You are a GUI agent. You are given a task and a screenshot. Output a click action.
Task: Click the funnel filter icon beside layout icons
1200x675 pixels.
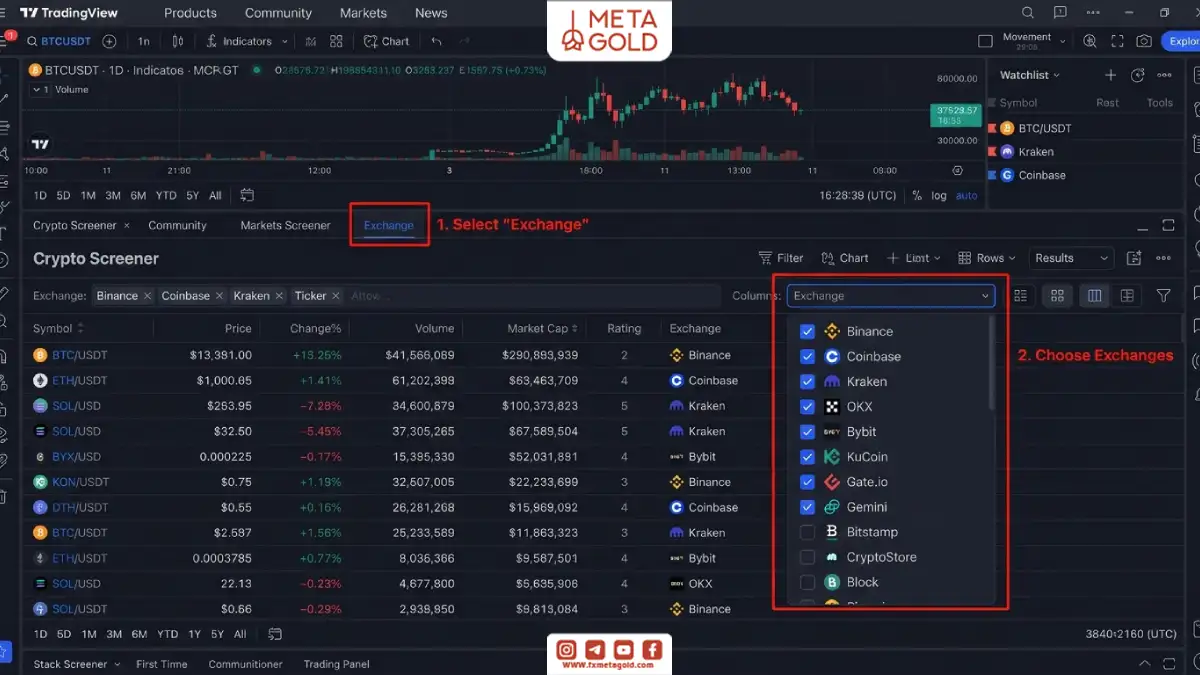(1163, 296)
